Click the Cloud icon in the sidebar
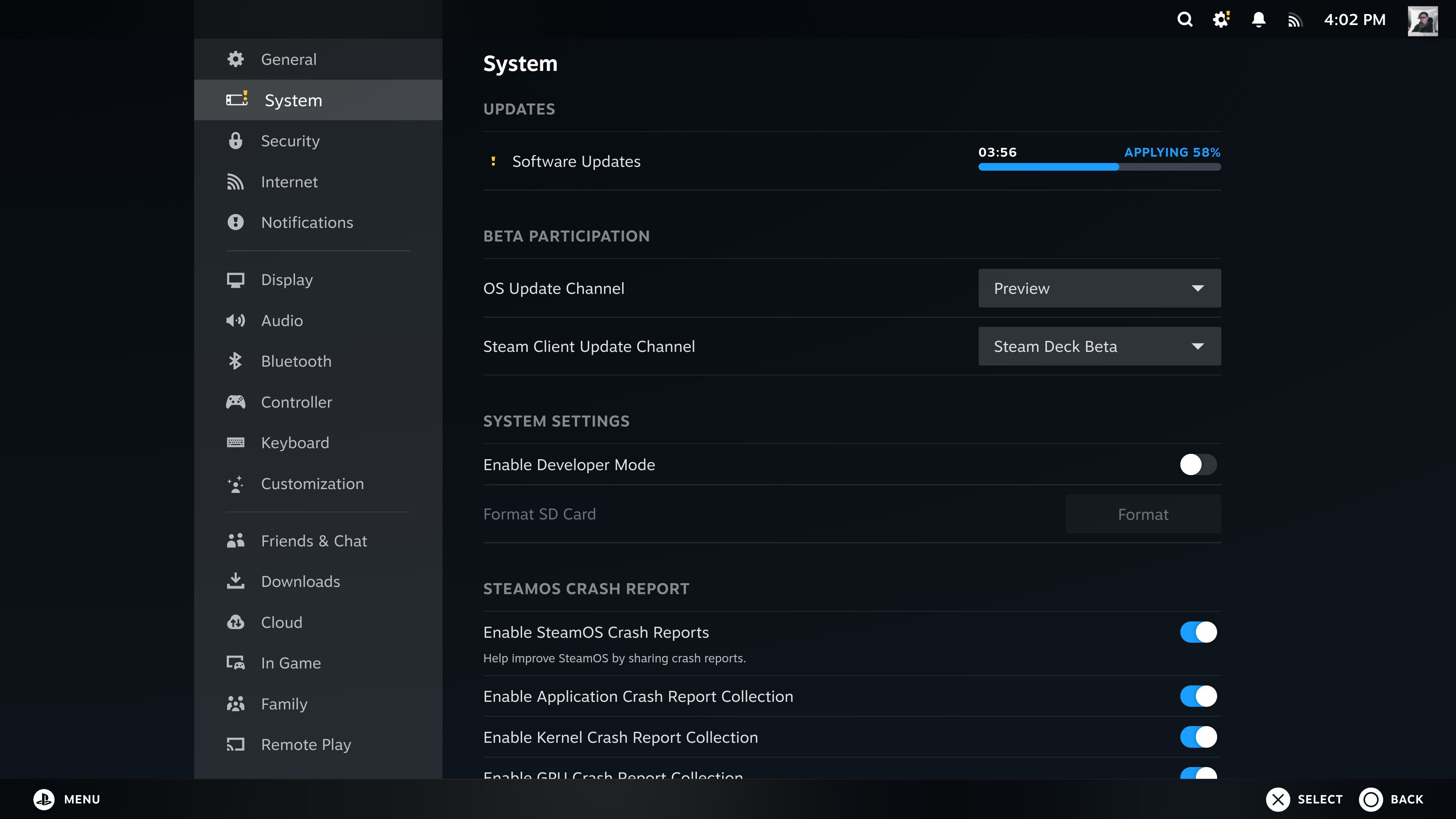The height and width of the screenshot is (819, 1456). click(x=235, y=622)
